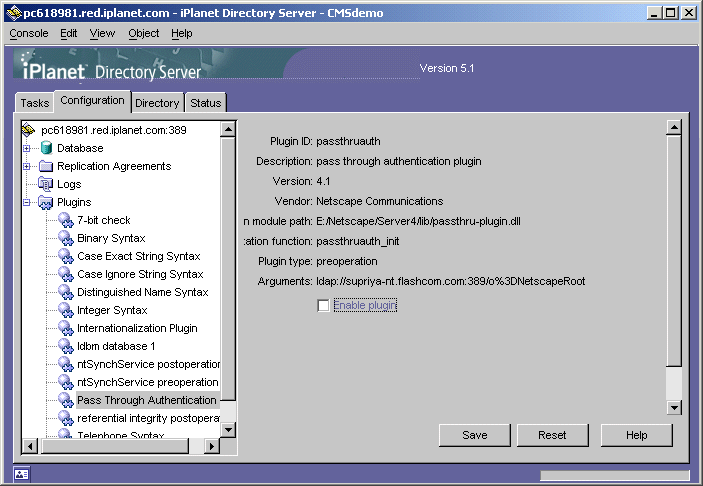This screenshot has width=703, height=486.
Task: Open the Help menu
Action: point(182,33)
